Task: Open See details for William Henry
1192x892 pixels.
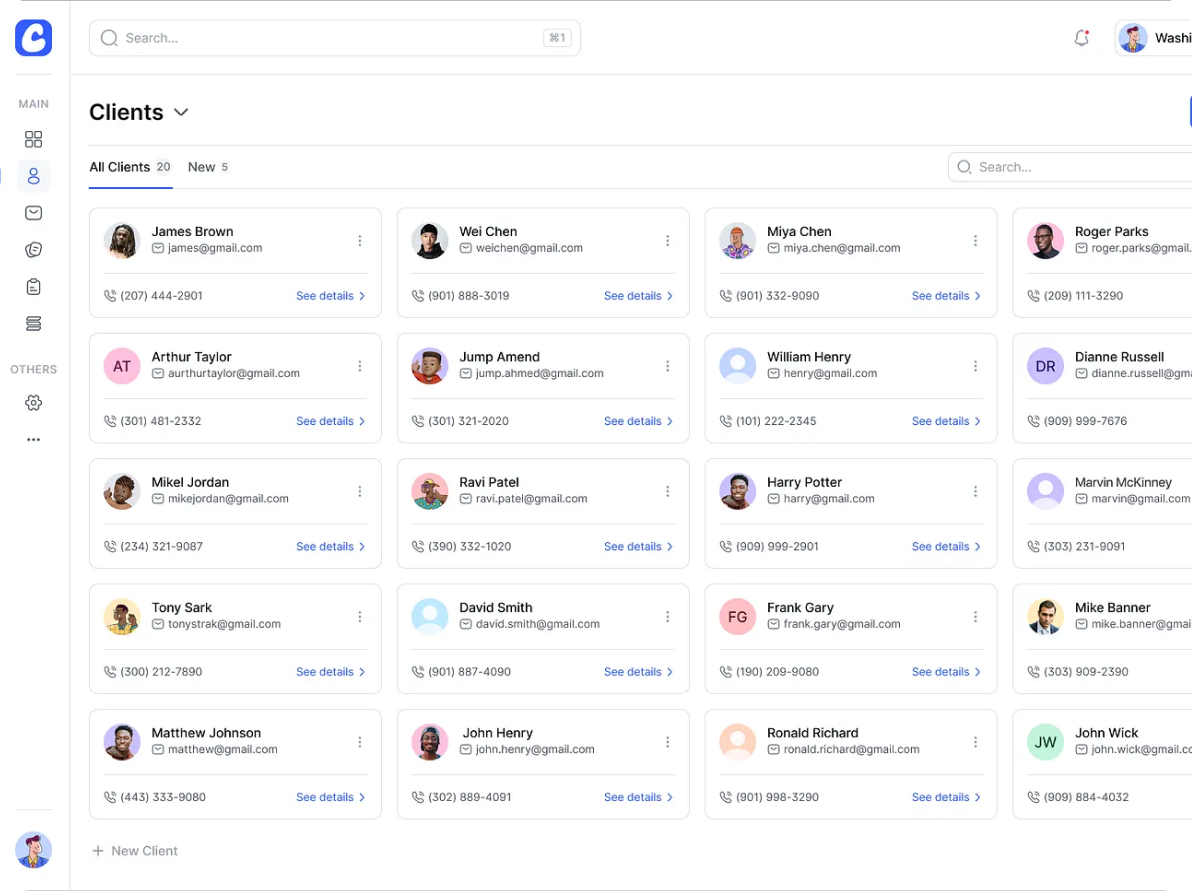Action: click(946, 421)
